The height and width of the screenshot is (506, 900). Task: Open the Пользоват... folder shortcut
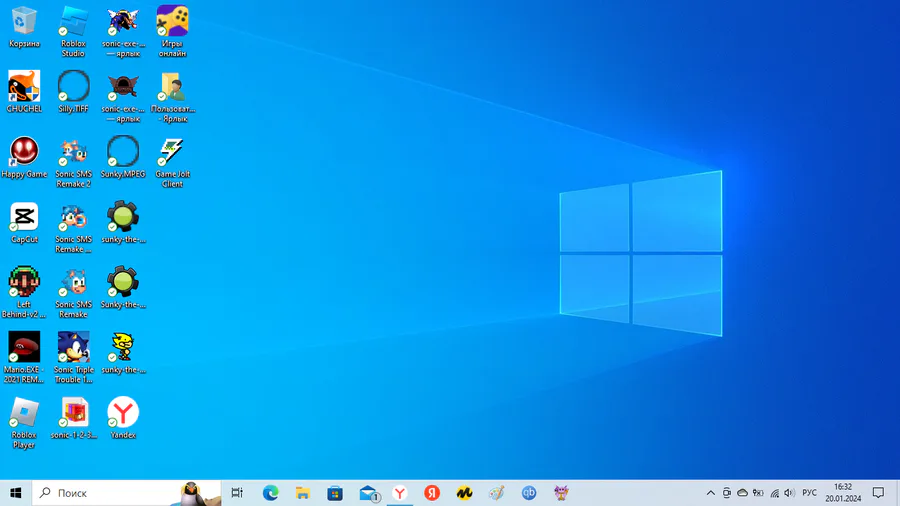[172, 97]
